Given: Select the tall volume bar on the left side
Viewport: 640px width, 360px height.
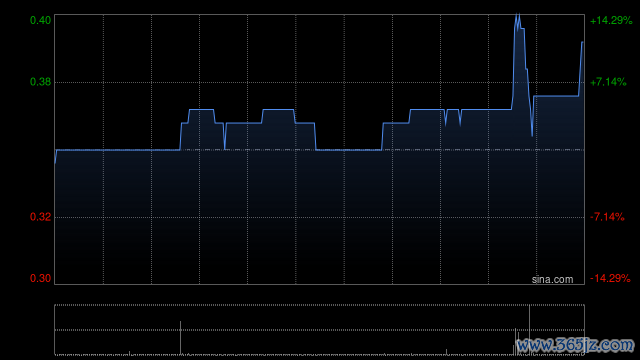Looking at the screenshot, I should tap(180, 338).
